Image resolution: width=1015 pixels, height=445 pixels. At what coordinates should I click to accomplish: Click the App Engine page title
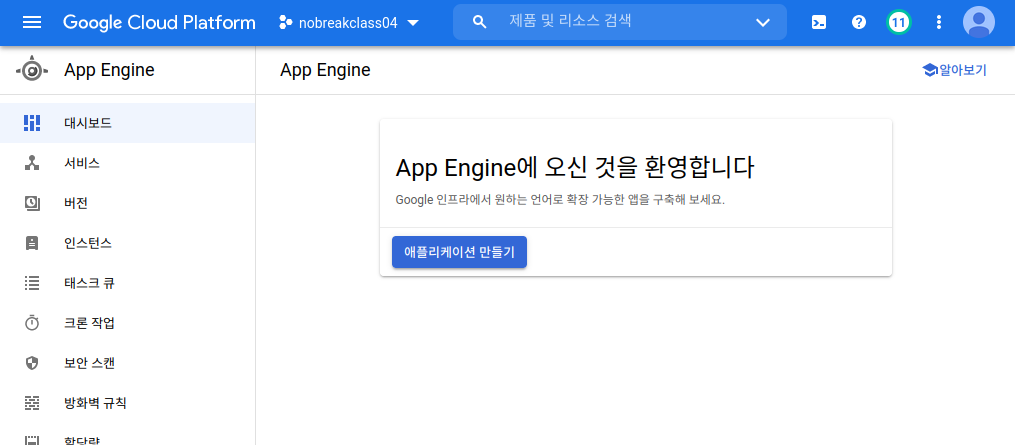(x=326, y=71)
